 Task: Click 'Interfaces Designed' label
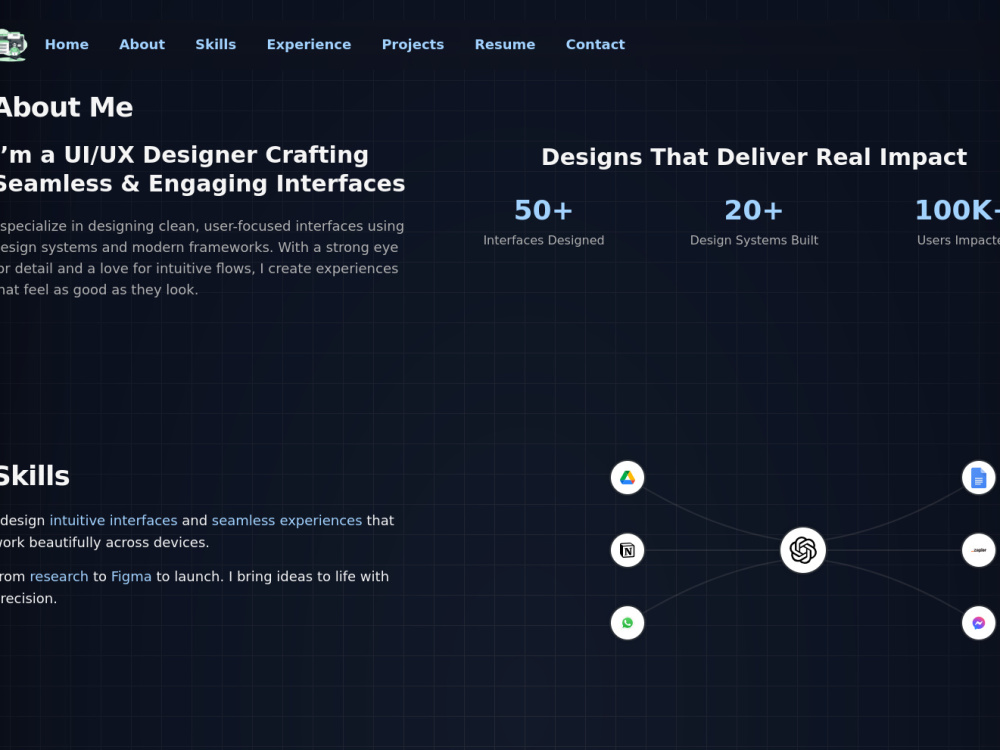click(x=543, y=240)
